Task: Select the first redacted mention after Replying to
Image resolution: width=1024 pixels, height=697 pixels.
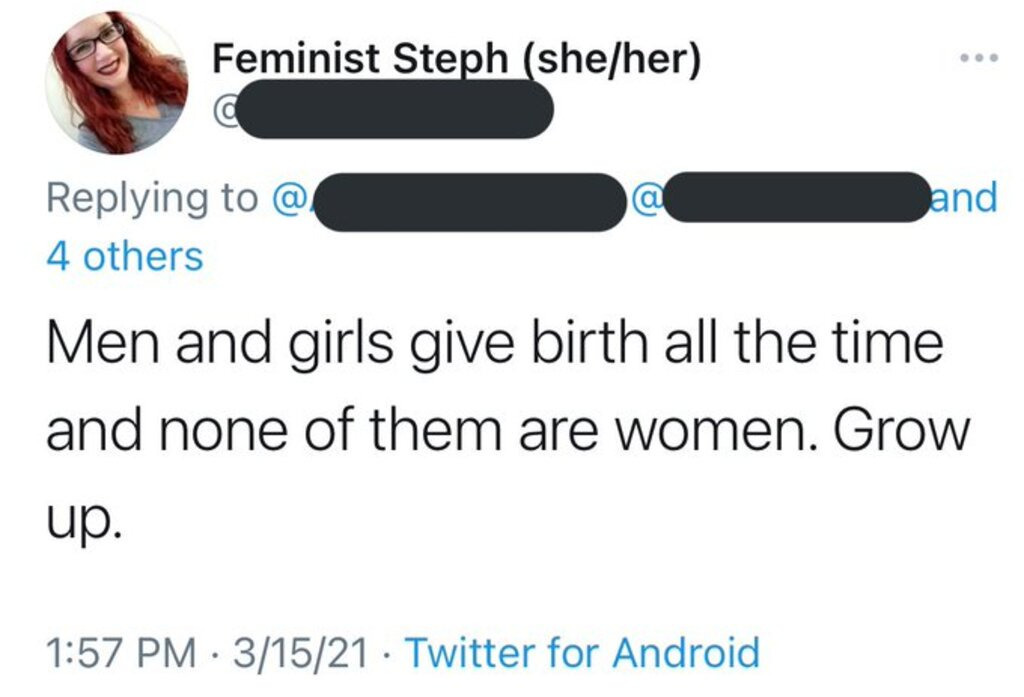Action: click(470, 202)
